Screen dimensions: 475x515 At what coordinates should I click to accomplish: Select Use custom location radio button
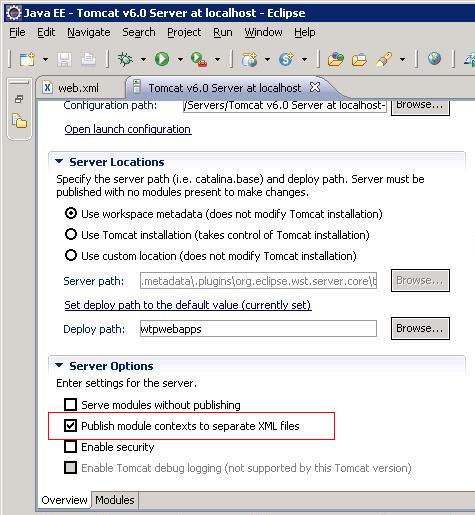(x=71, y=255)
